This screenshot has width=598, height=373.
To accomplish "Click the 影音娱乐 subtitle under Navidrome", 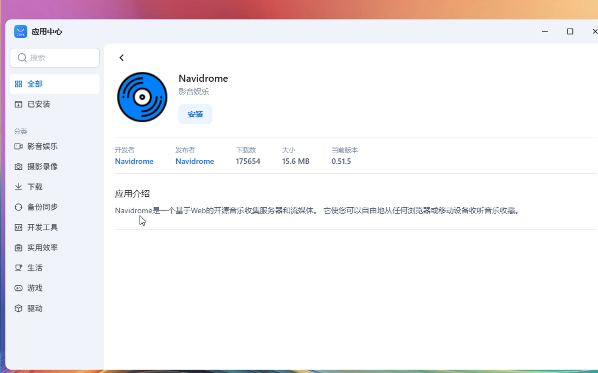I will [194, 92].
